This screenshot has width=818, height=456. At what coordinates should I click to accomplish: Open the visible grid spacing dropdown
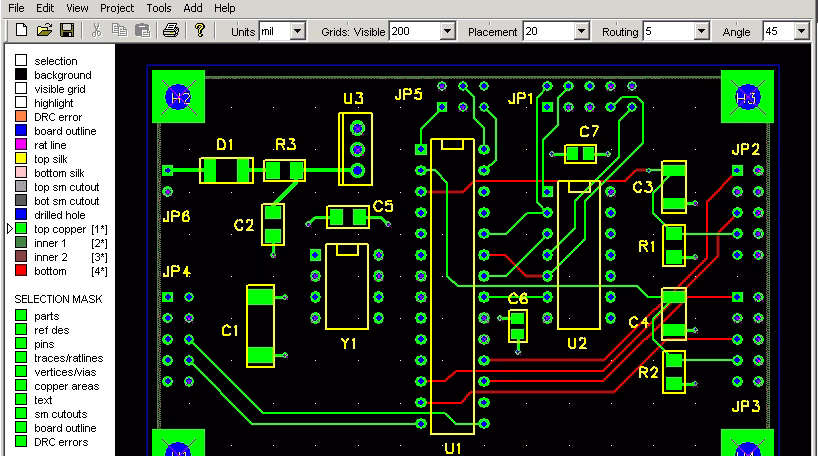coord(447,31)
